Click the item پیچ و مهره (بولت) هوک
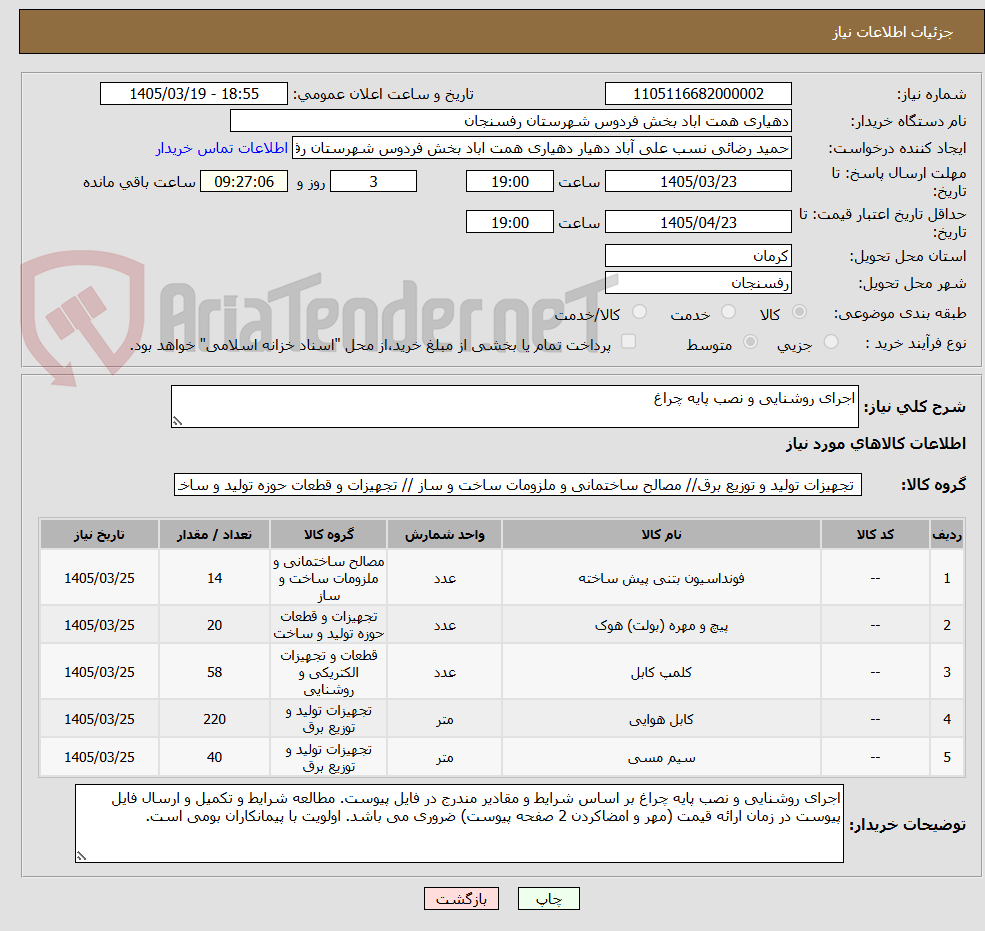The width and height of the screenshot is (985, 931). pyautogui.click(x=661, y=625)
